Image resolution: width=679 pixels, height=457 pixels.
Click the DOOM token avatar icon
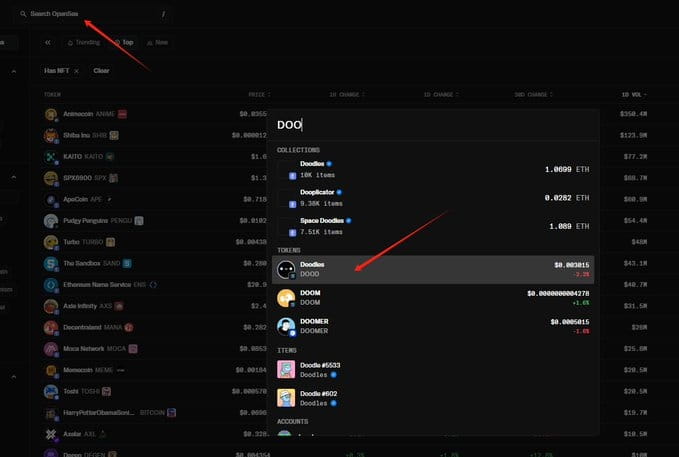[286, 298]
